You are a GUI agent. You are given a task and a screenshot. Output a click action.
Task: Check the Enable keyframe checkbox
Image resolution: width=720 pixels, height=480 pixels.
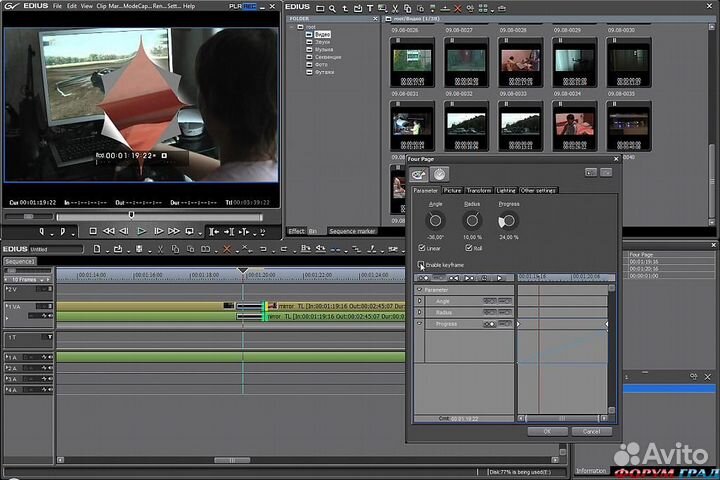point(420,265)
